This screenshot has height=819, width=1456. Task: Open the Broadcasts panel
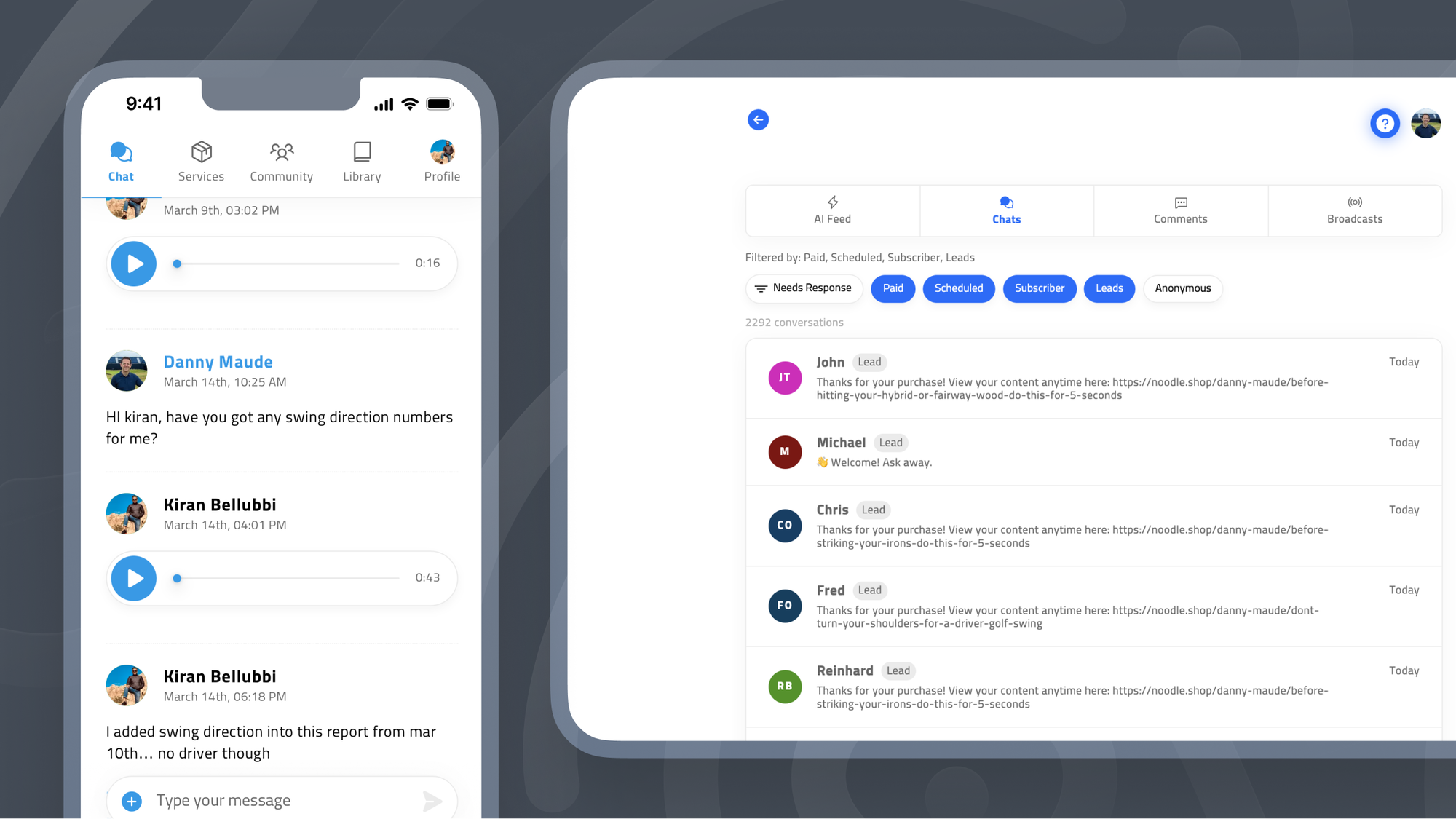(x=1353, y=210)
